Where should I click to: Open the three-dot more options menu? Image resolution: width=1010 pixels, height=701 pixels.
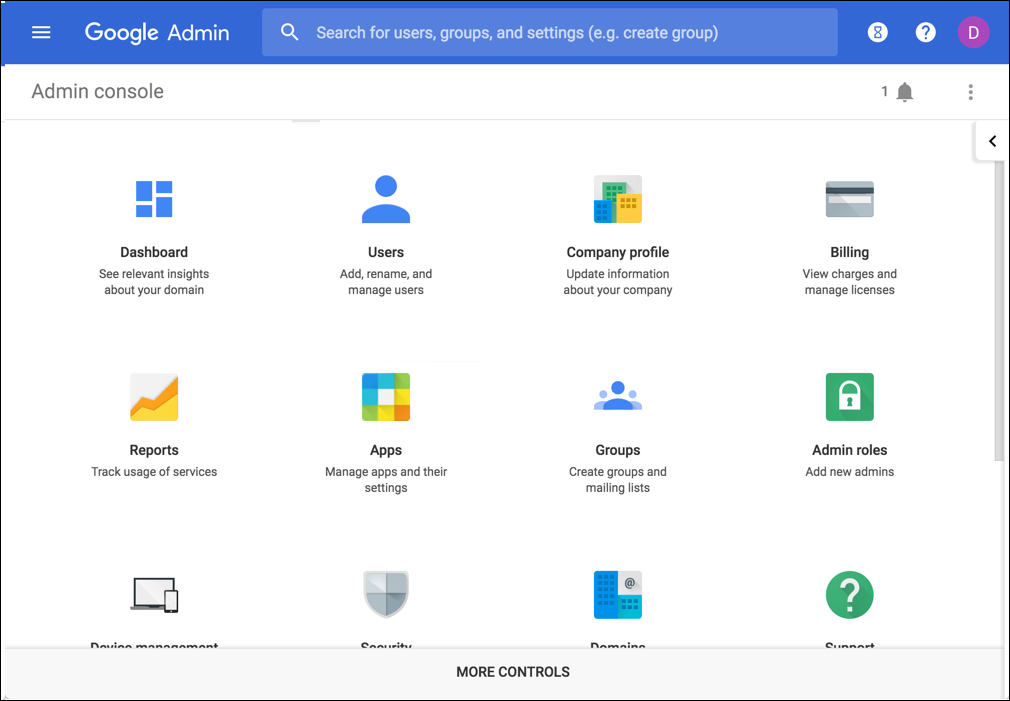click(x=970, y=92)
